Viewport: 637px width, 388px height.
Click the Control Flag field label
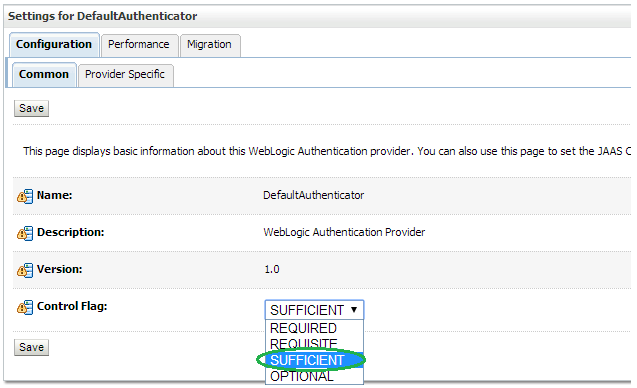coord(72,306)
